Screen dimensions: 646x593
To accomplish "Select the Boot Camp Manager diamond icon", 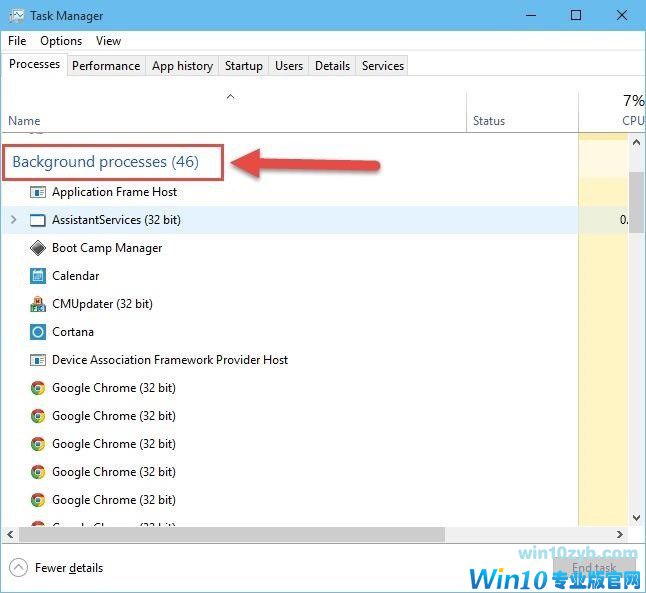I will 38,248.
